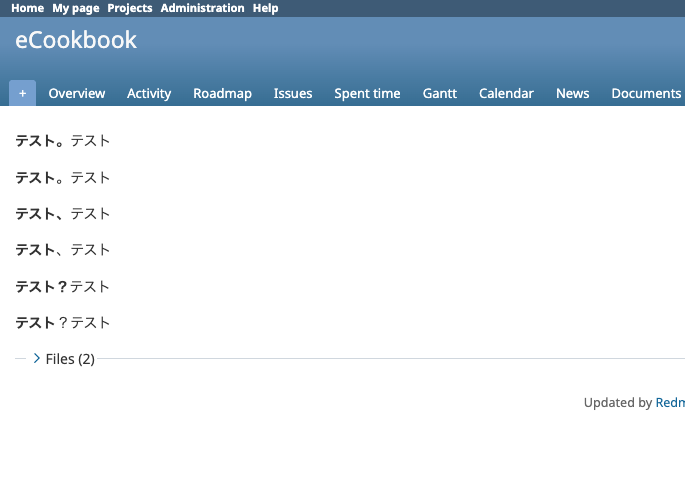View the Spent time tab
Screen dimensions: 685x503
pos(367,93)
